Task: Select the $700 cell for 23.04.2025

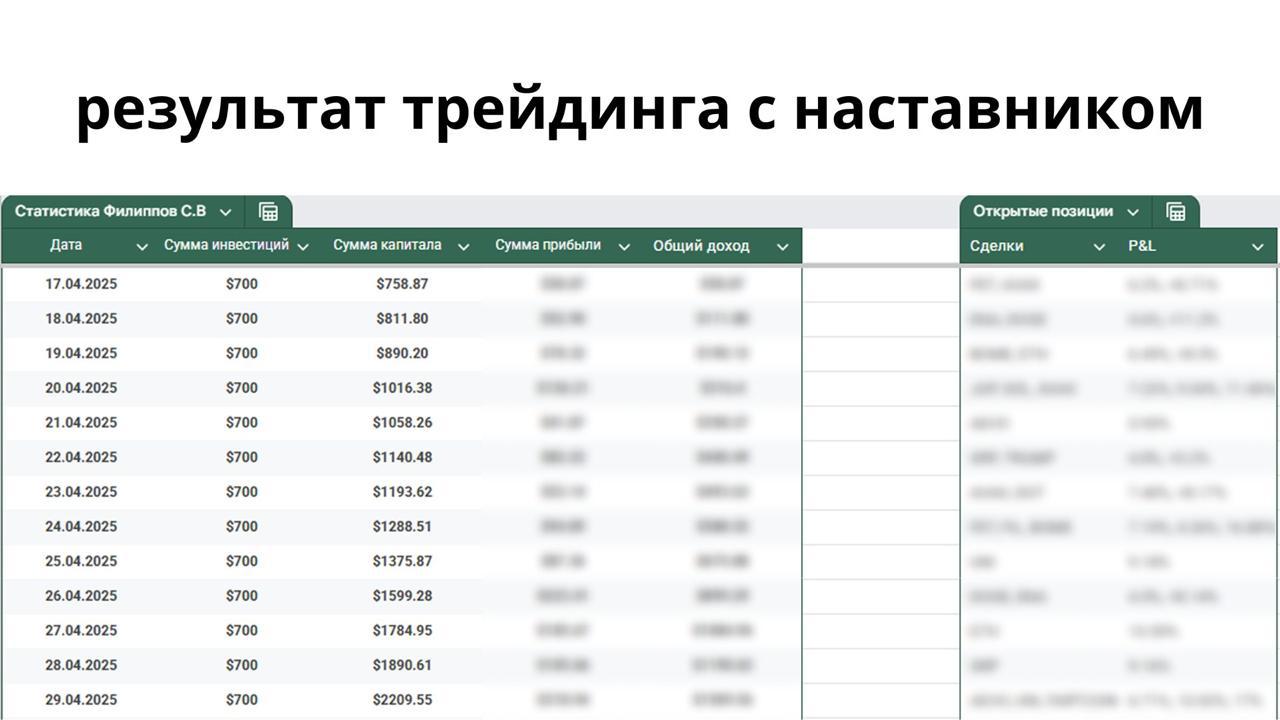Action: click(241, 492)
